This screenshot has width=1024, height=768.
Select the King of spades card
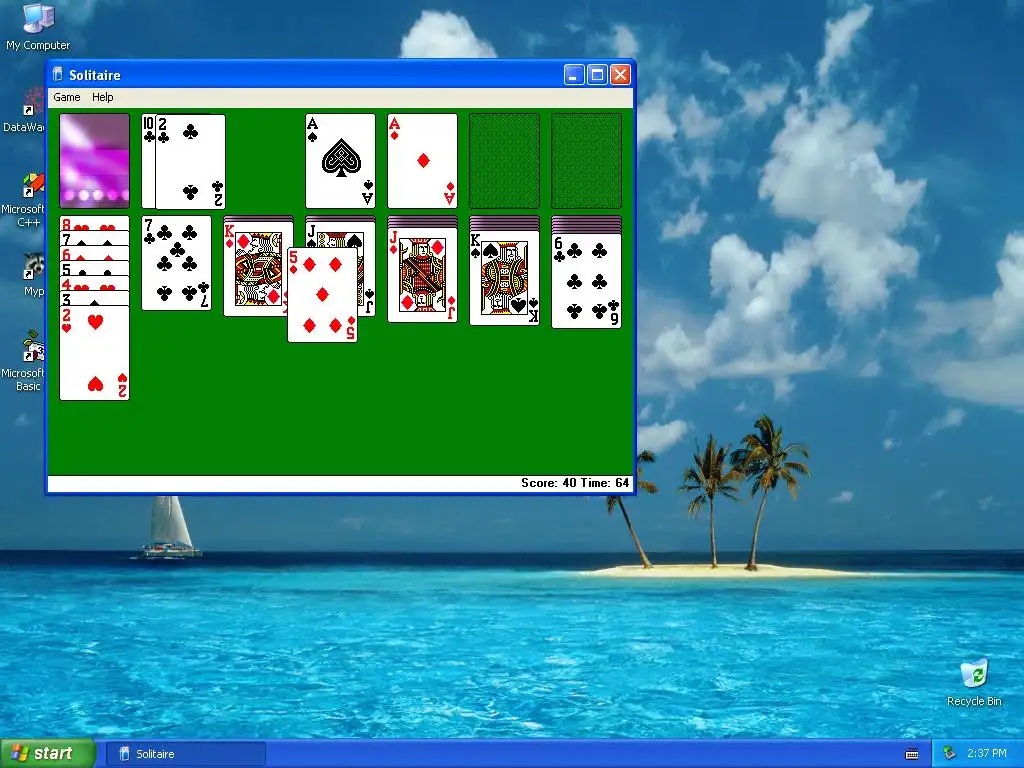point(504,278)
